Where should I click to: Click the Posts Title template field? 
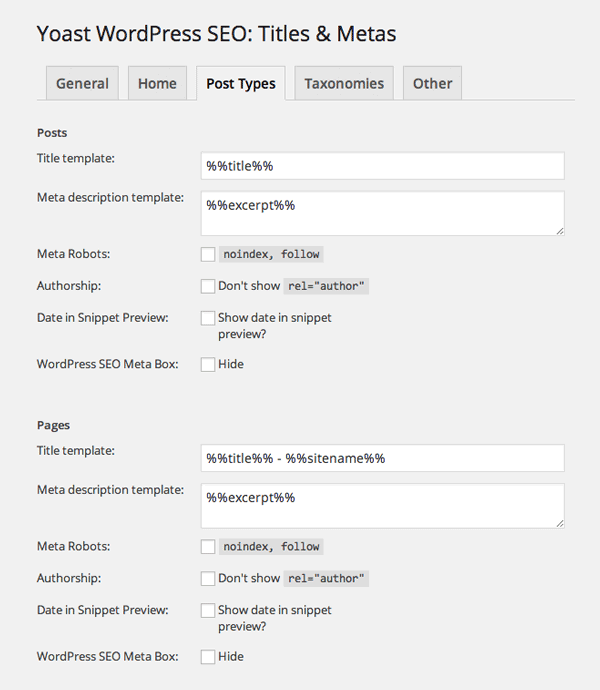pos(383,166)
